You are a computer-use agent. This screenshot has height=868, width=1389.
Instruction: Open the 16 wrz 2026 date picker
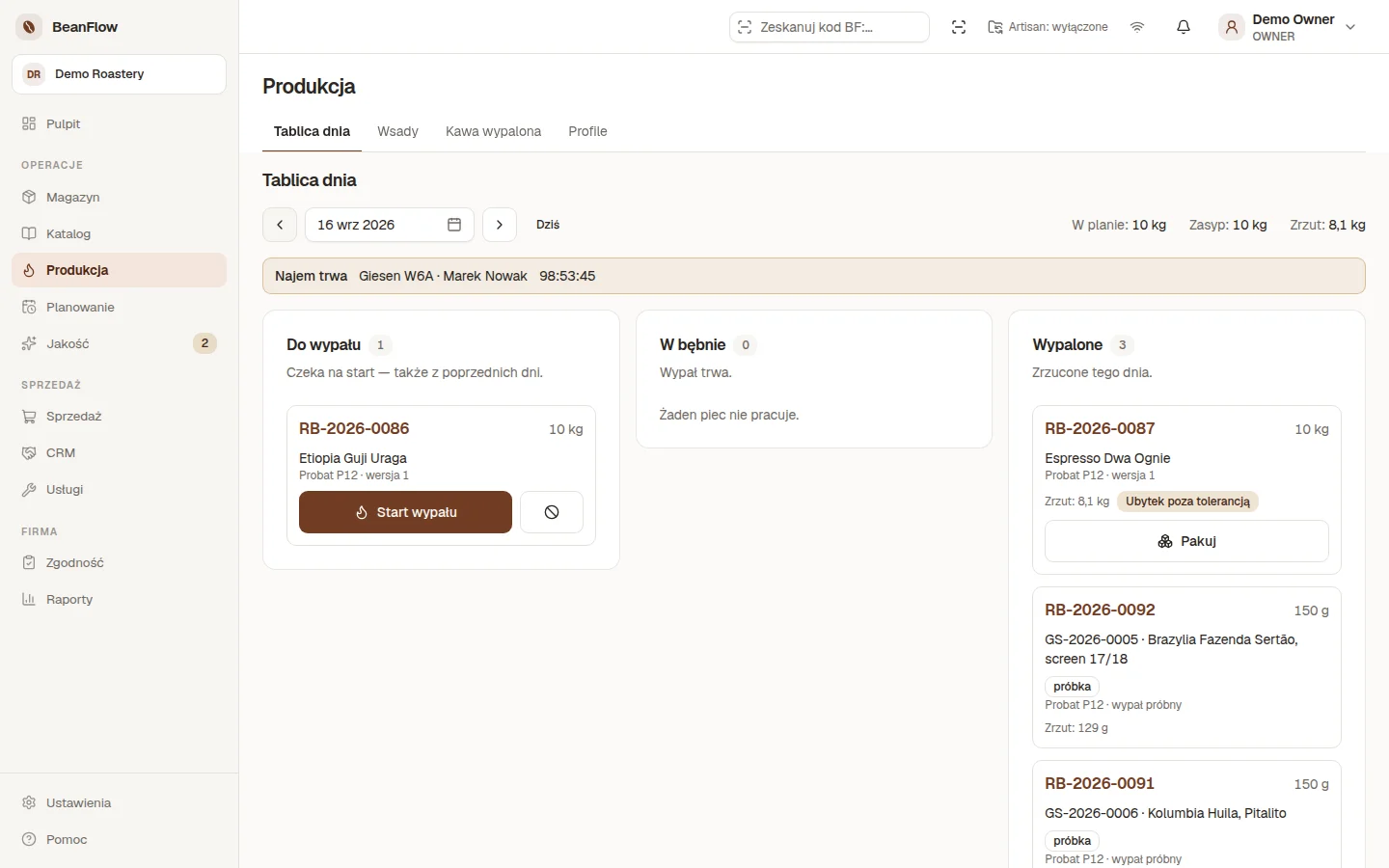click(390, 225)
